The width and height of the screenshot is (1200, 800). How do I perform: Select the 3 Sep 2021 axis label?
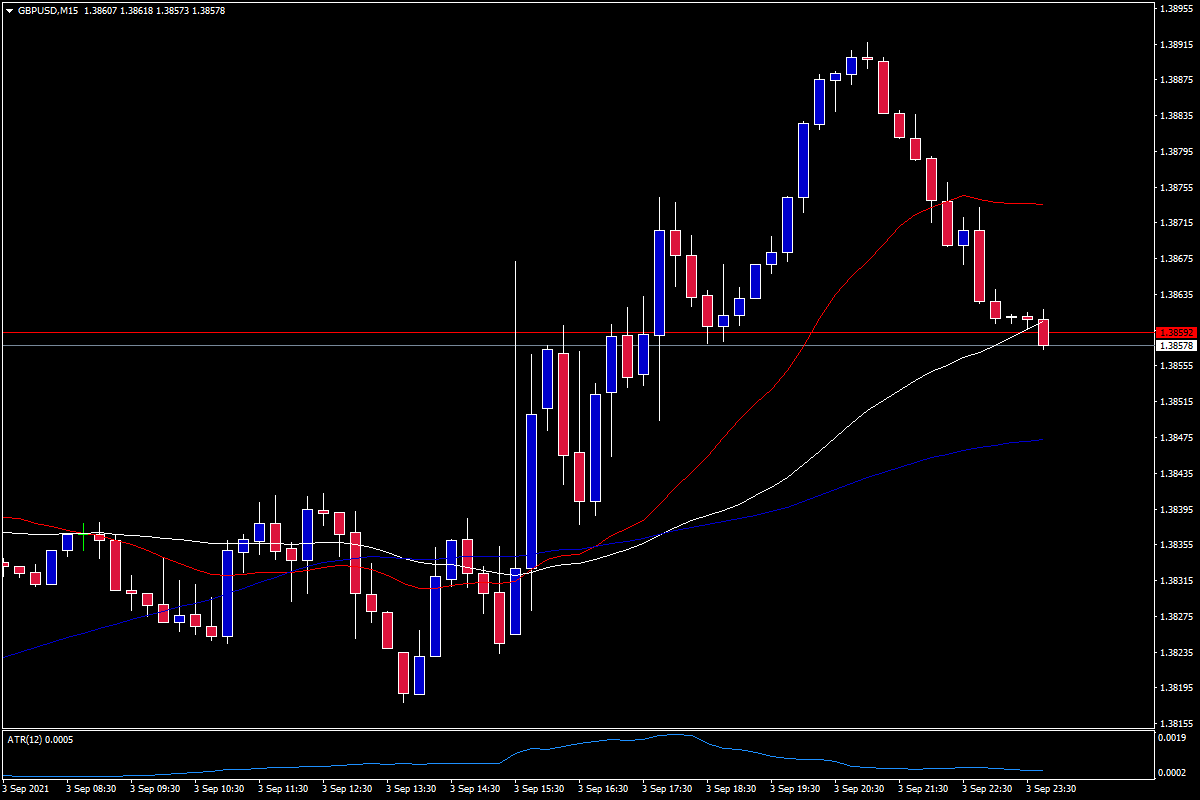[27, 787]
